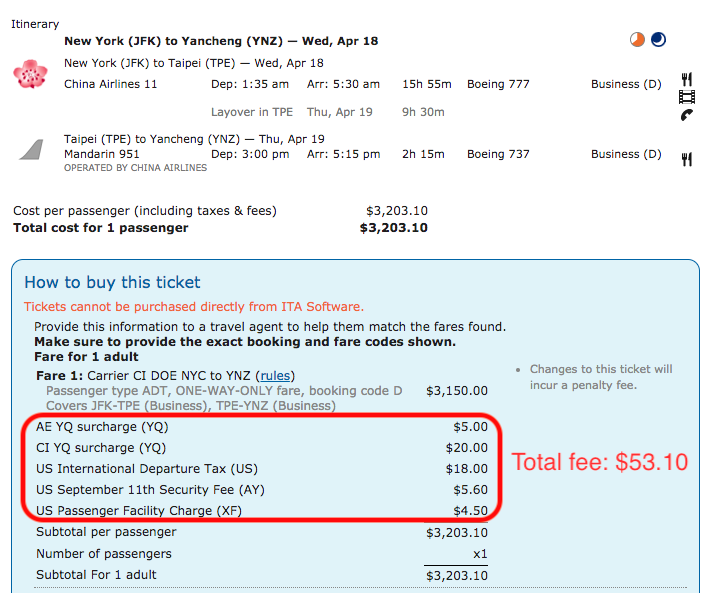Click the New York to Yancheng itinerary heading
This screenshot has height=593, width=710.
coord(220,41)
